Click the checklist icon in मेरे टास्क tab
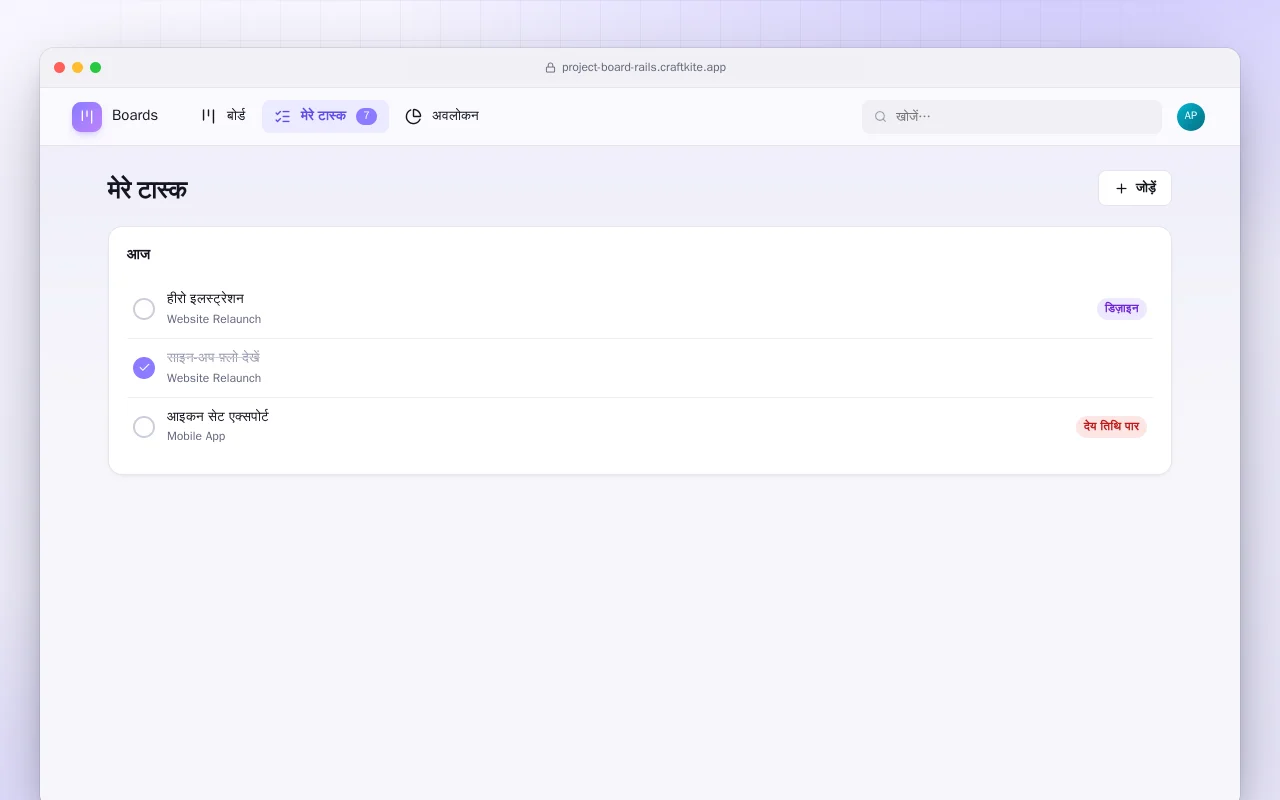The height and width of the screenshot is (800, 1280). [x=283, y=116]
